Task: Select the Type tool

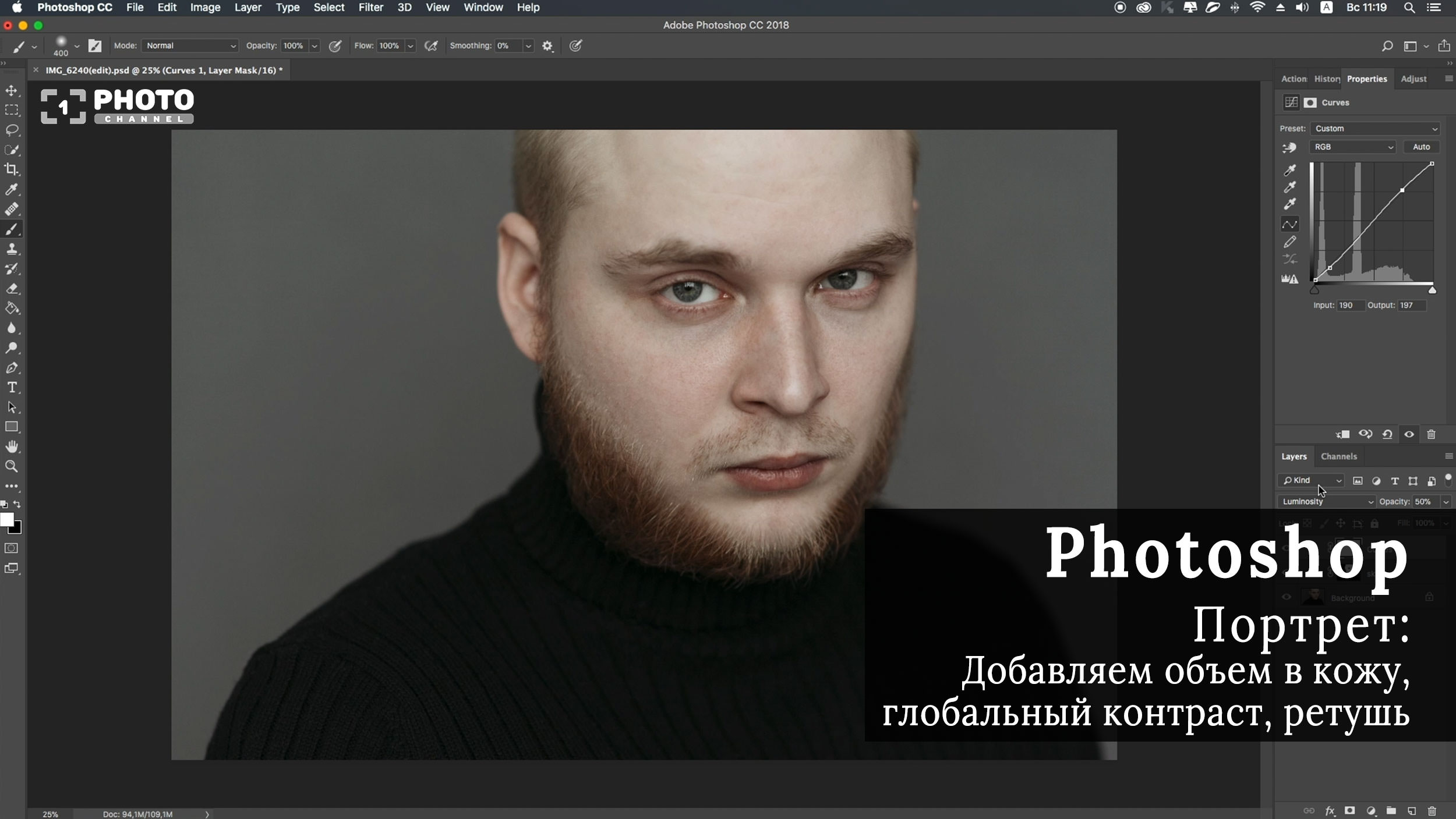Action: [12, 388]
